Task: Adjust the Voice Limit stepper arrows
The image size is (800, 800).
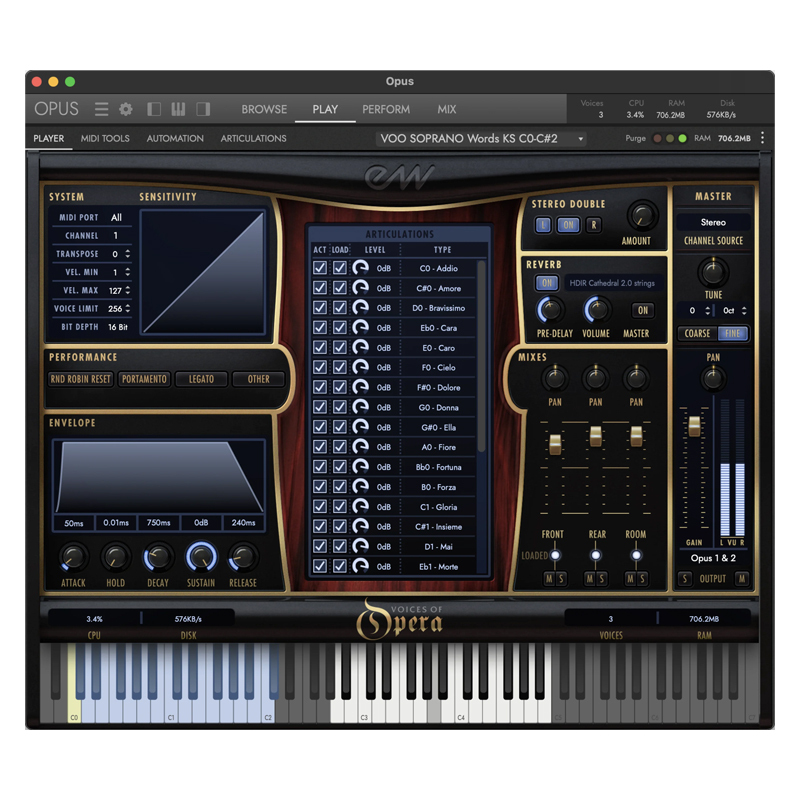Action: tap(128, 309)
